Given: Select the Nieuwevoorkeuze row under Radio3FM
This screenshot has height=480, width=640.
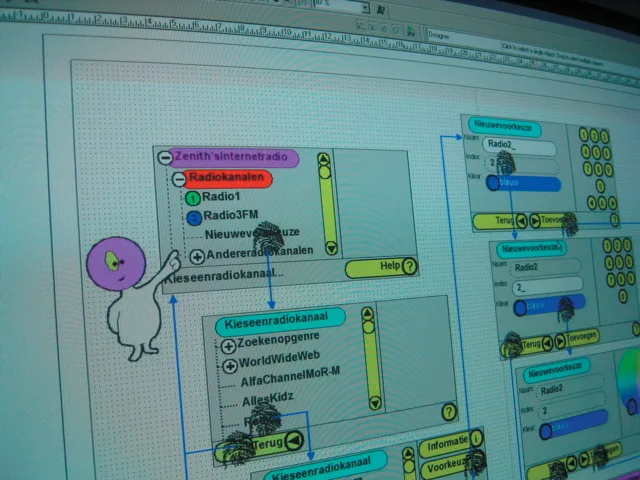Looking at the screenshot, I should click(x=252, y=234).
